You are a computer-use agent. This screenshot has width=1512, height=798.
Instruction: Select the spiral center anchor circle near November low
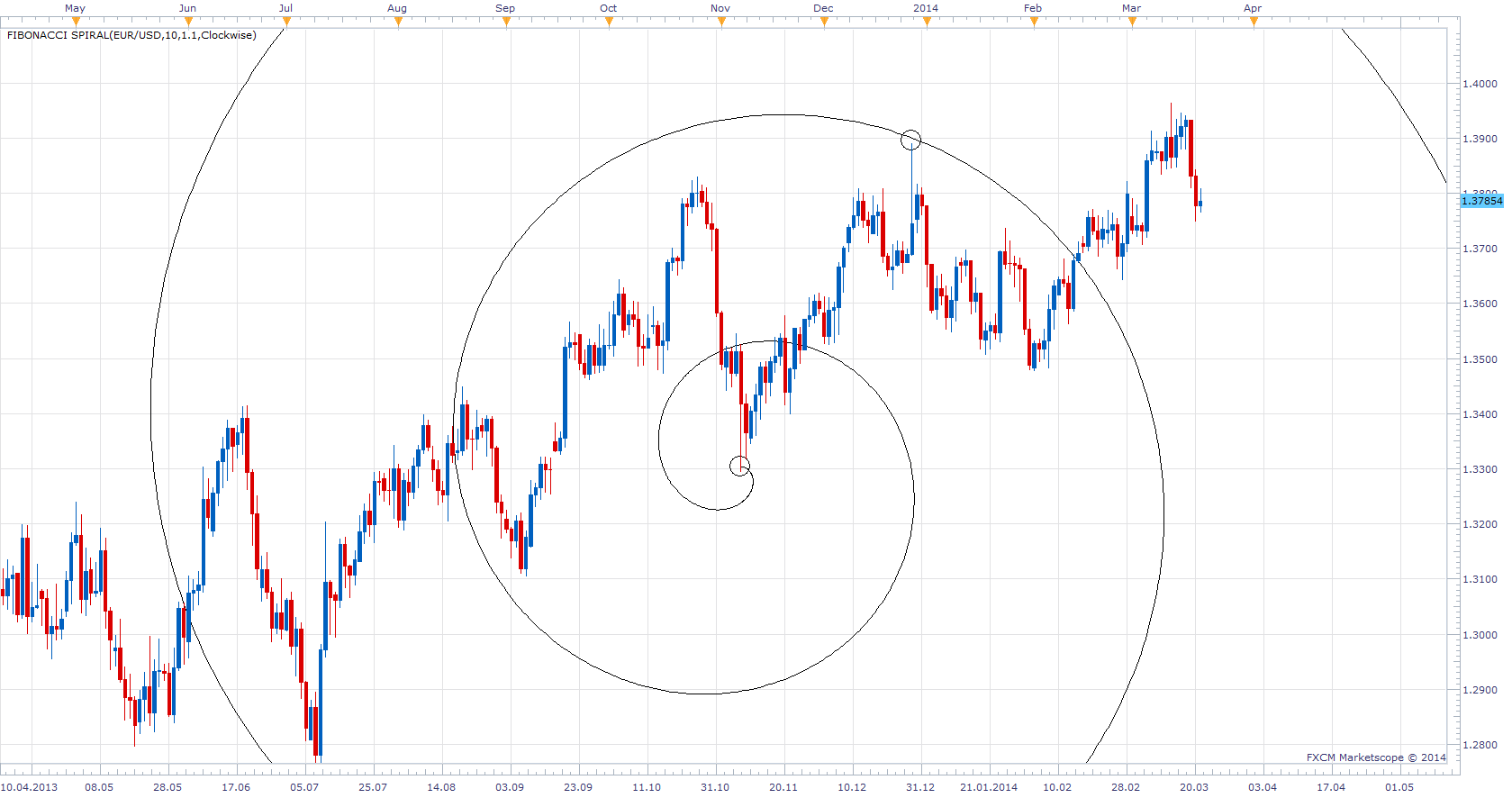(x=739, y=466)
